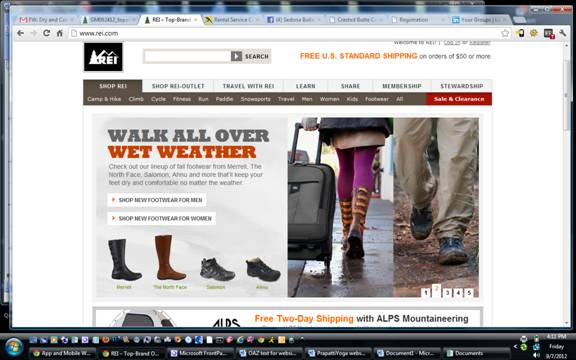Switch to the Shop REI-Outlet tab
This screenshot has height=360, width=576.
pyautogui.click(x=178, y=86)
